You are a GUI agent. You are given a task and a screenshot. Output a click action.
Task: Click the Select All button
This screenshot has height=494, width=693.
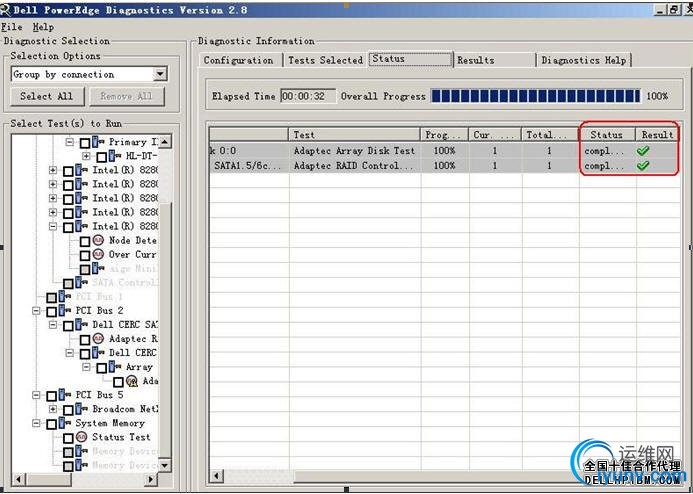[46, 96]
